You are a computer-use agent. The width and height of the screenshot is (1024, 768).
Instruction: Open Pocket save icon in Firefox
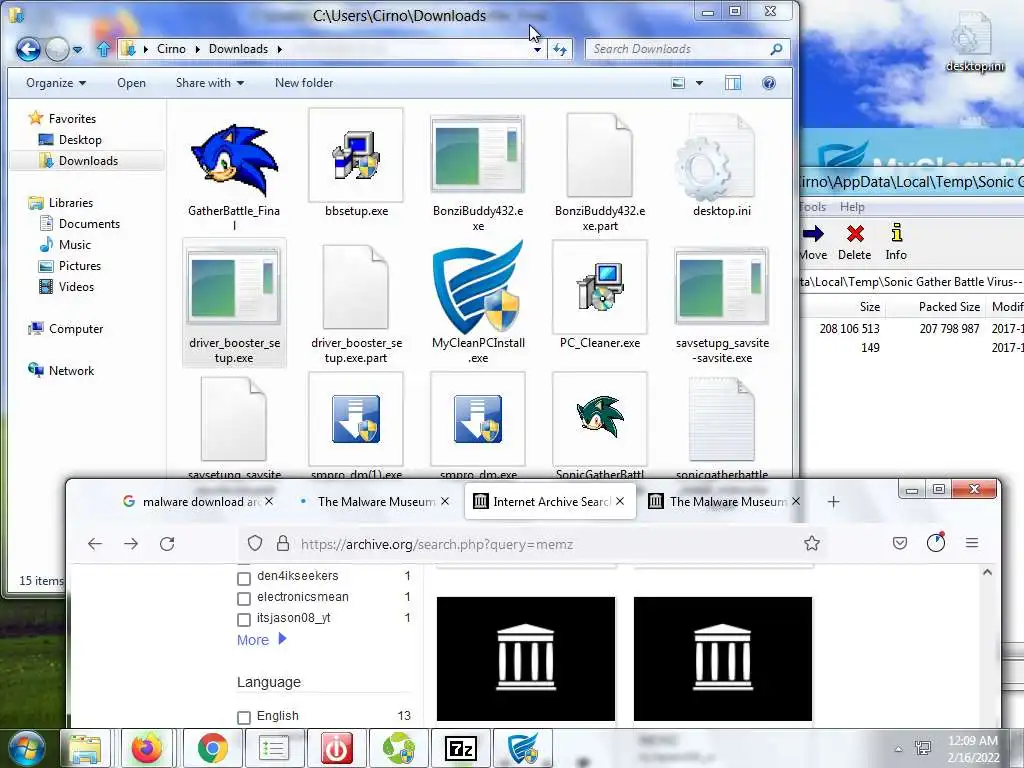(900, 543)
